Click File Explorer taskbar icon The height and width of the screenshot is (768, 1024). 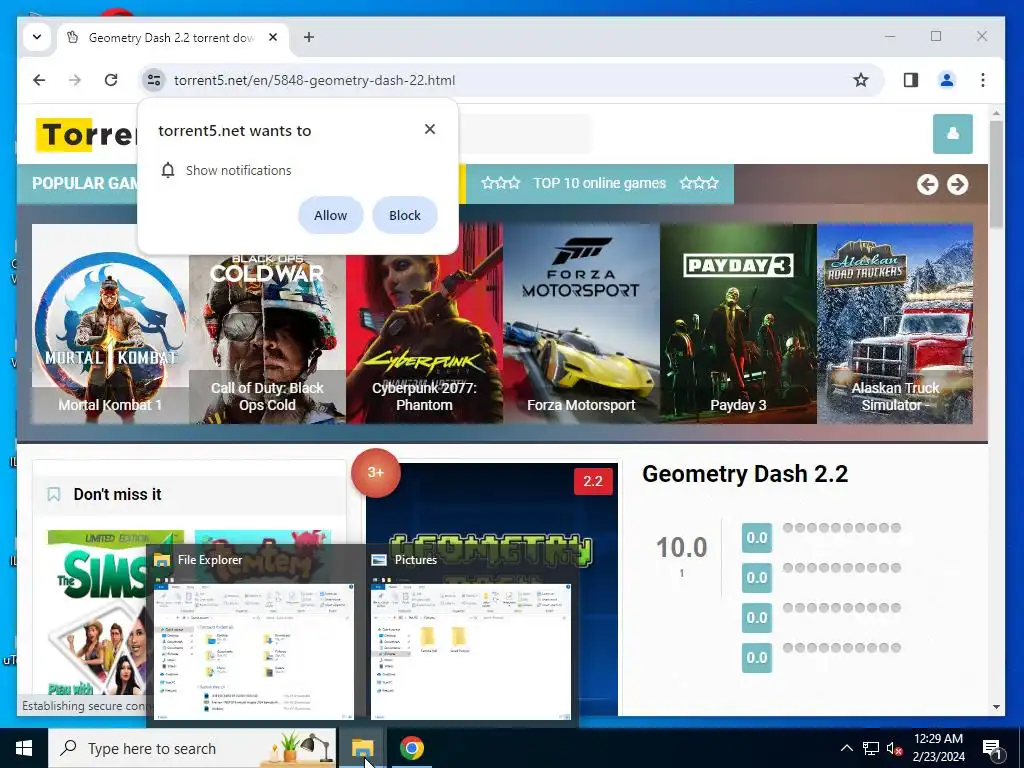[362, 748]
